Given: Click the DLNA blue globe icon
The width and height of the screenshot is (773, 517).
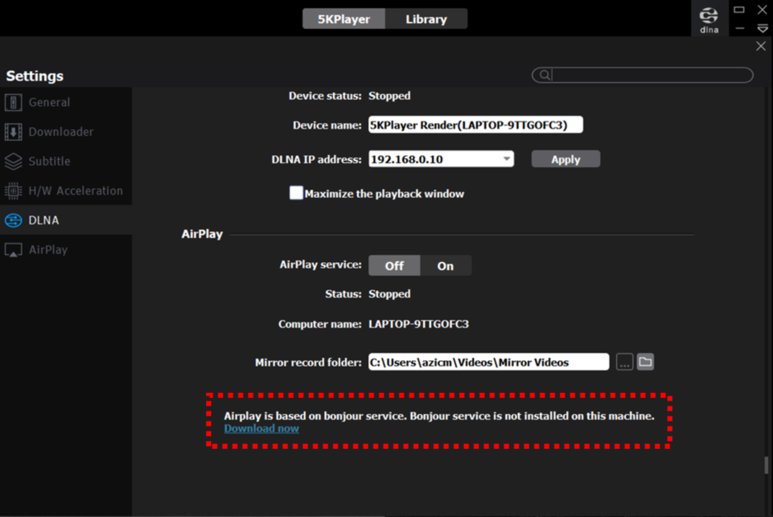Looking at the screenshot, I should pos(13,220).
